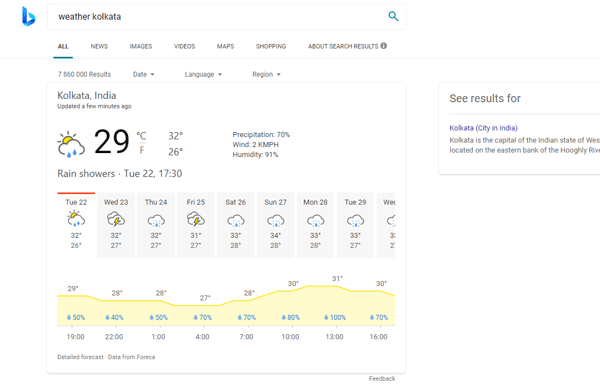Select the Mon 28 rain forecast card
Viewport: 600px width, 386px height.
(315, 225)
